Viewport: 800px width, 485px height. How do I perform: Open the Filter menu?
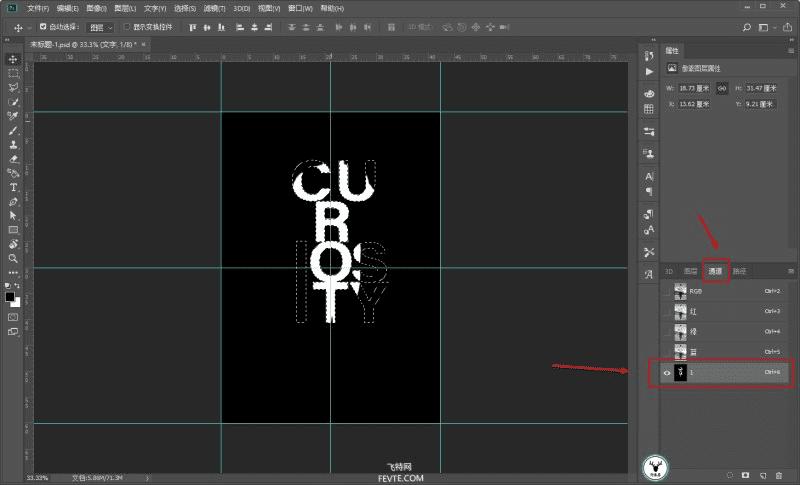(x=214, y=8)
